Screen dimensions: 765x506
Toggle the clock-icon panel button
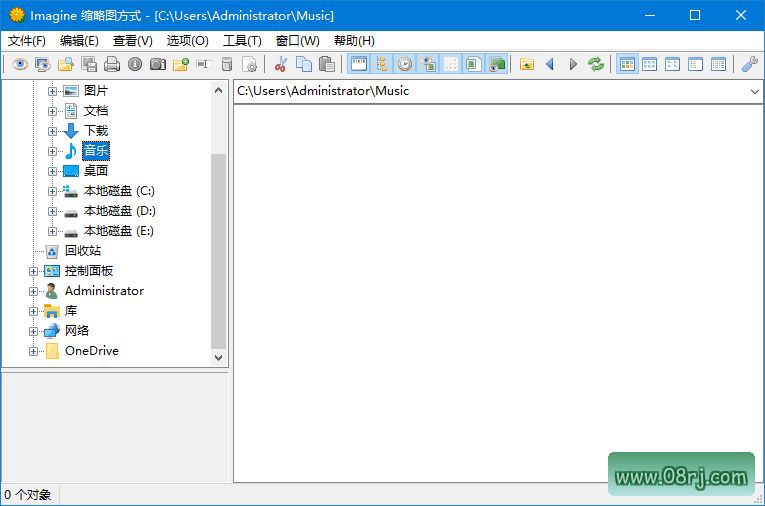[x=405, y=64]
